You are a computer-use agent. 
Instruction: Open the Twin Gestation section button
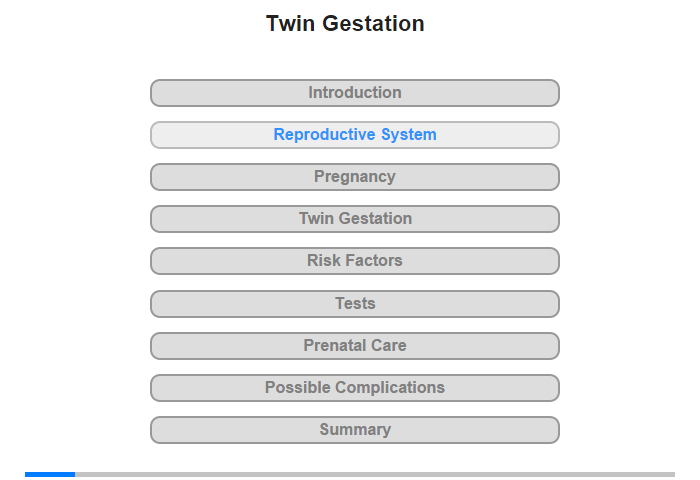coord(354,219)
